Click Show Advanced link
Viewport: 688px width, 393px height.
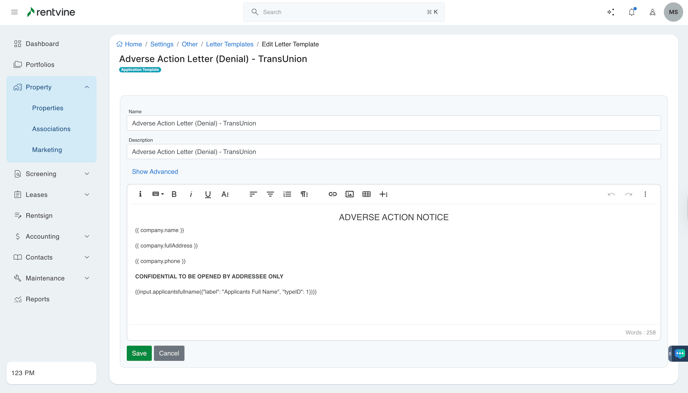click(155, 171)
